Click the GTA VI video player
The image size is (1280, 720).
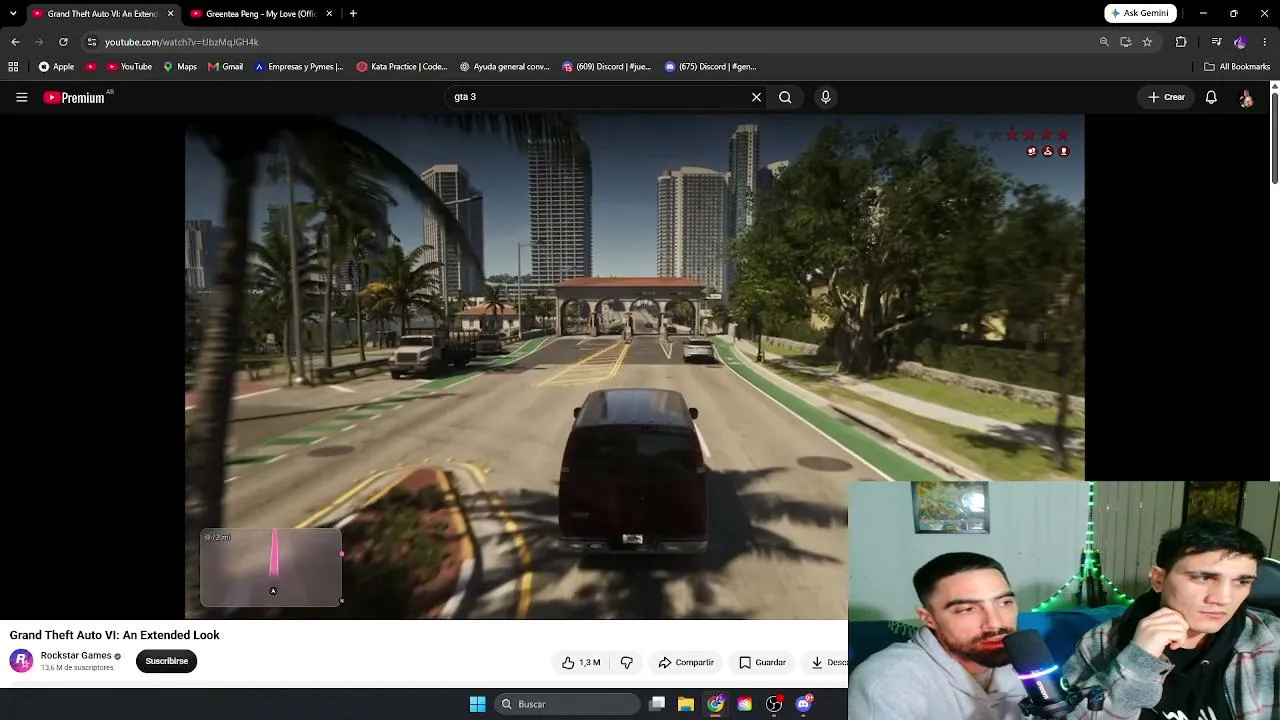[634, 367]
